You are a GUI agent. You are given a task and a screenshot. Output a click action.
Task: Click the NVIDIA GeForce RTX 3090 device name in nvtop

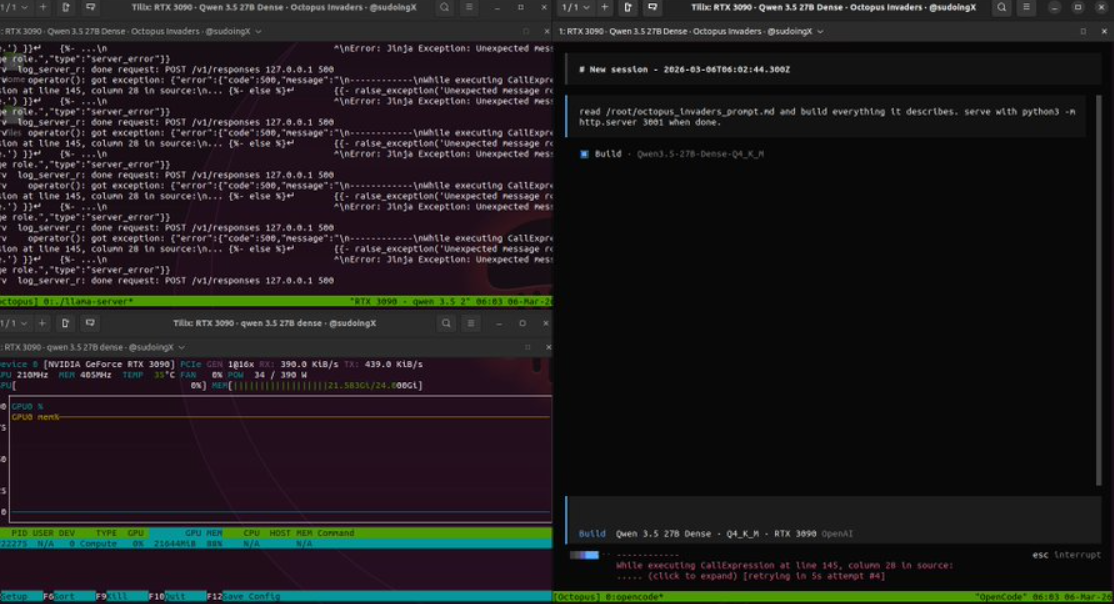click(x=109, y=364)
